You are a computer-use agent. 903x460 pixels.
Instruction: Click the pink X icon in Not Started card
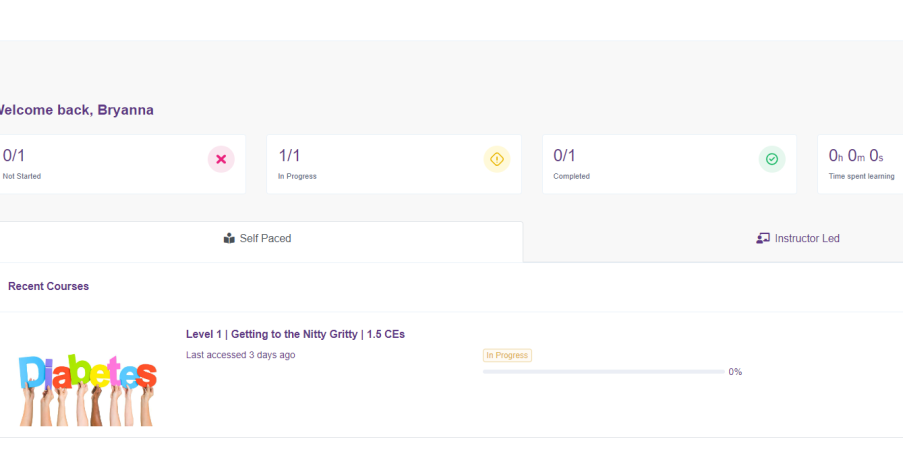point(221,159)
